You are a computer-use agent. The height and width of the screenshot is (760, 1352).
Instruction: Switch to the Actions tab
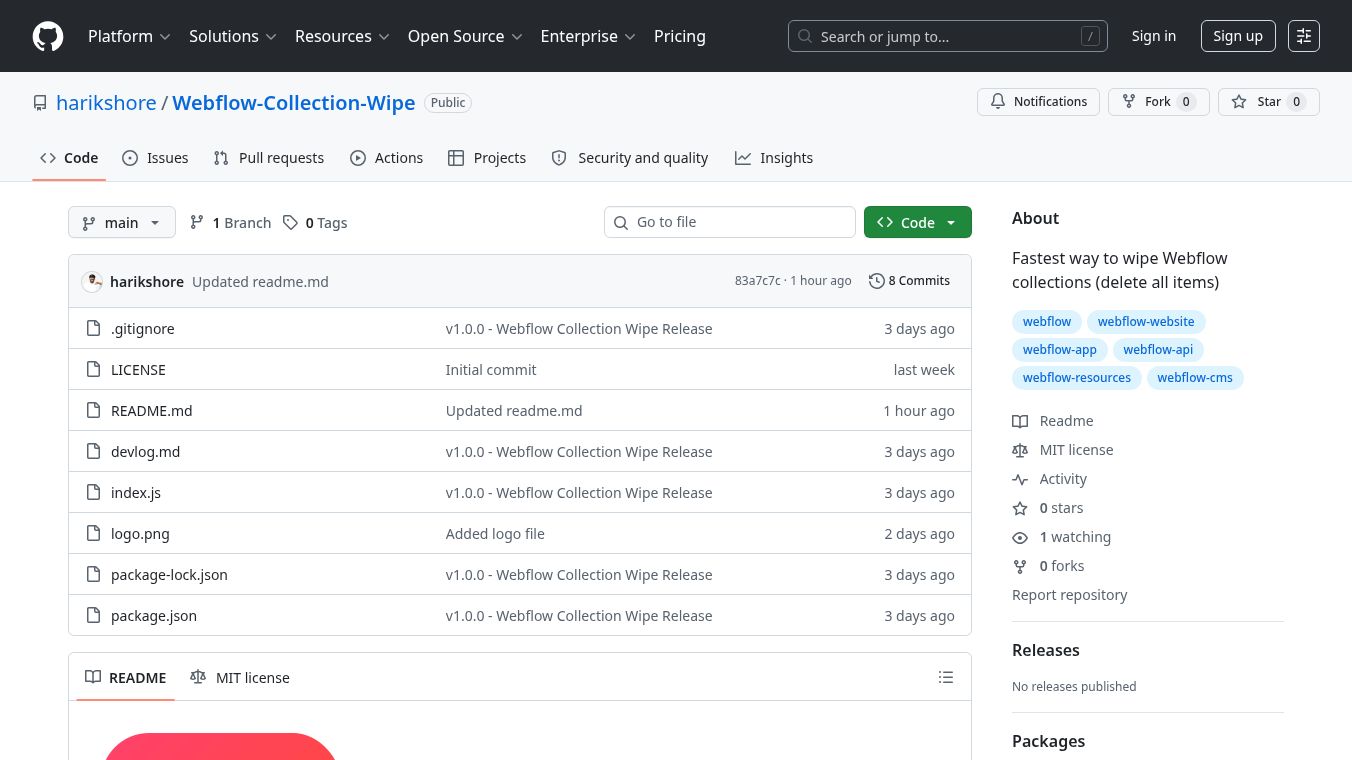387,158
